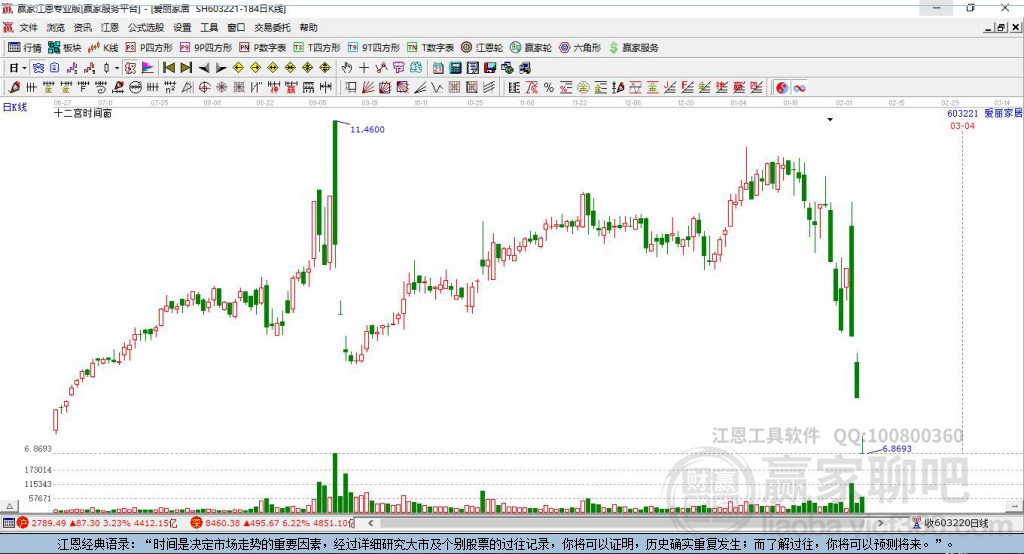Toggle the colorful gradient triangle icon
This screenshot has width=1024, height=554.
point(148,68)
